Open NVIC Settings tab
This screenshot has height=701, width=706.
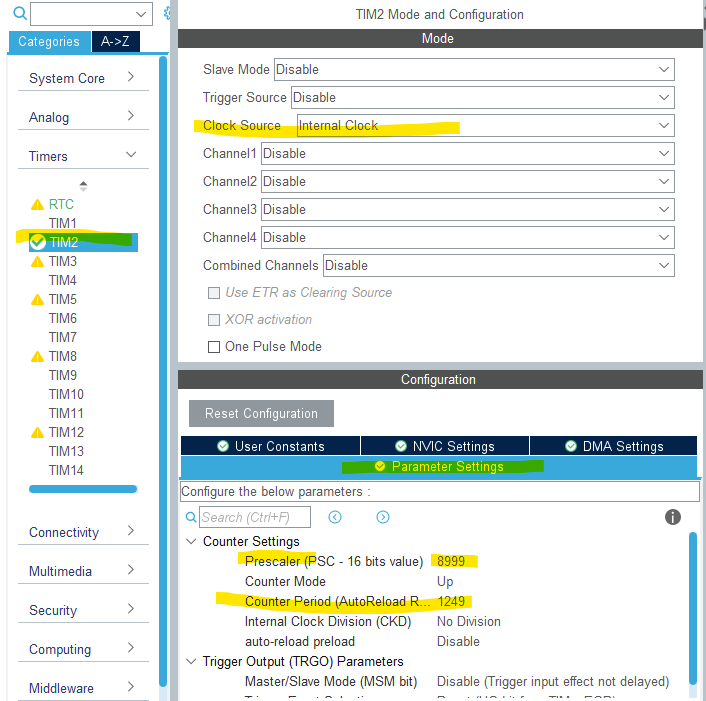(445, 446)
